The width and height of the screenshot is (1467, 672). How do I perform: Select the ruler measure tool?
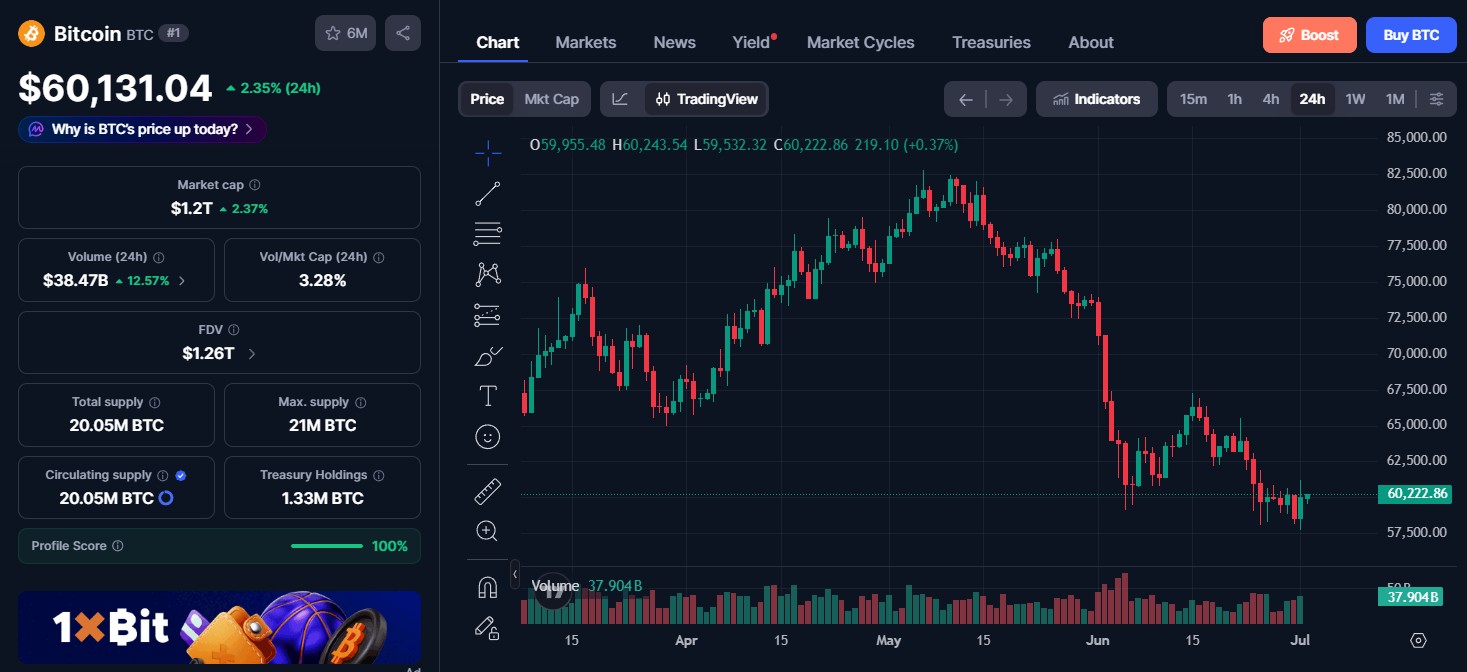pyautogui.click(x=488, y=491)
